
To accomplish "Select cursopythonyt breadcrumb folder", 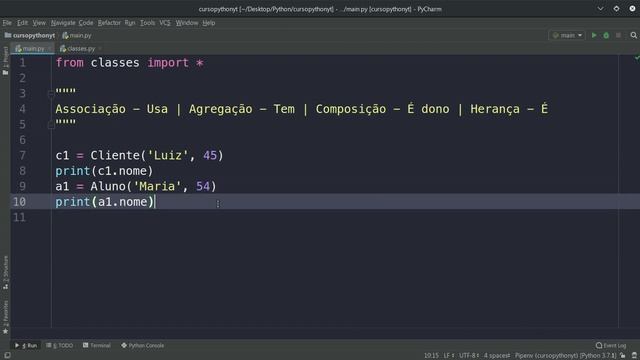I will pos(29,36).
